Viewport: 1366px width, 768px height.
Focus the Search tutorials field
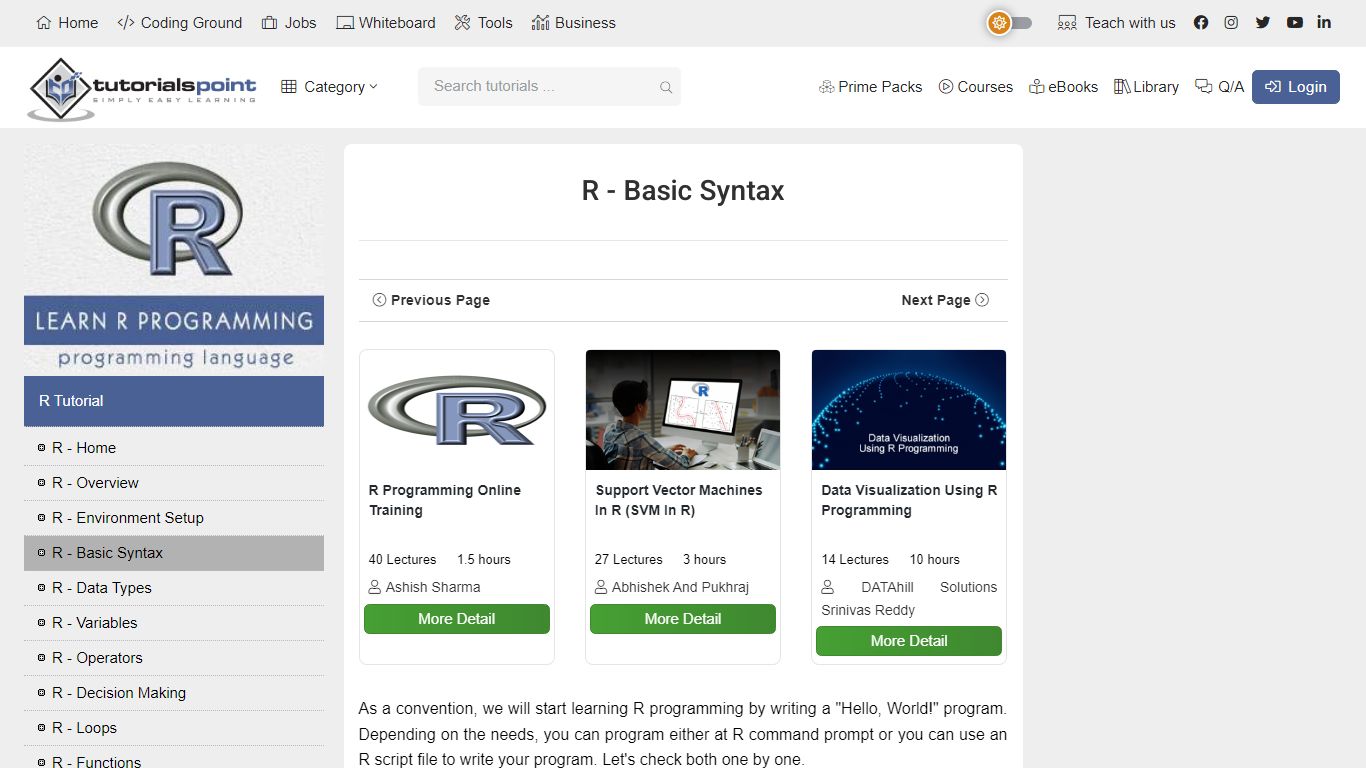[549, 86]
